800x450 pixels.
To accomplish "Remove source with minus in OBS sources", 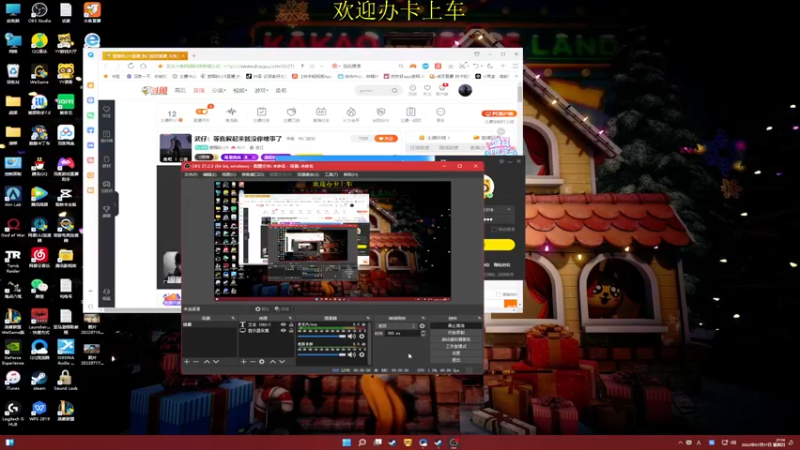I will pyautogui.click(x=253, y=361).
